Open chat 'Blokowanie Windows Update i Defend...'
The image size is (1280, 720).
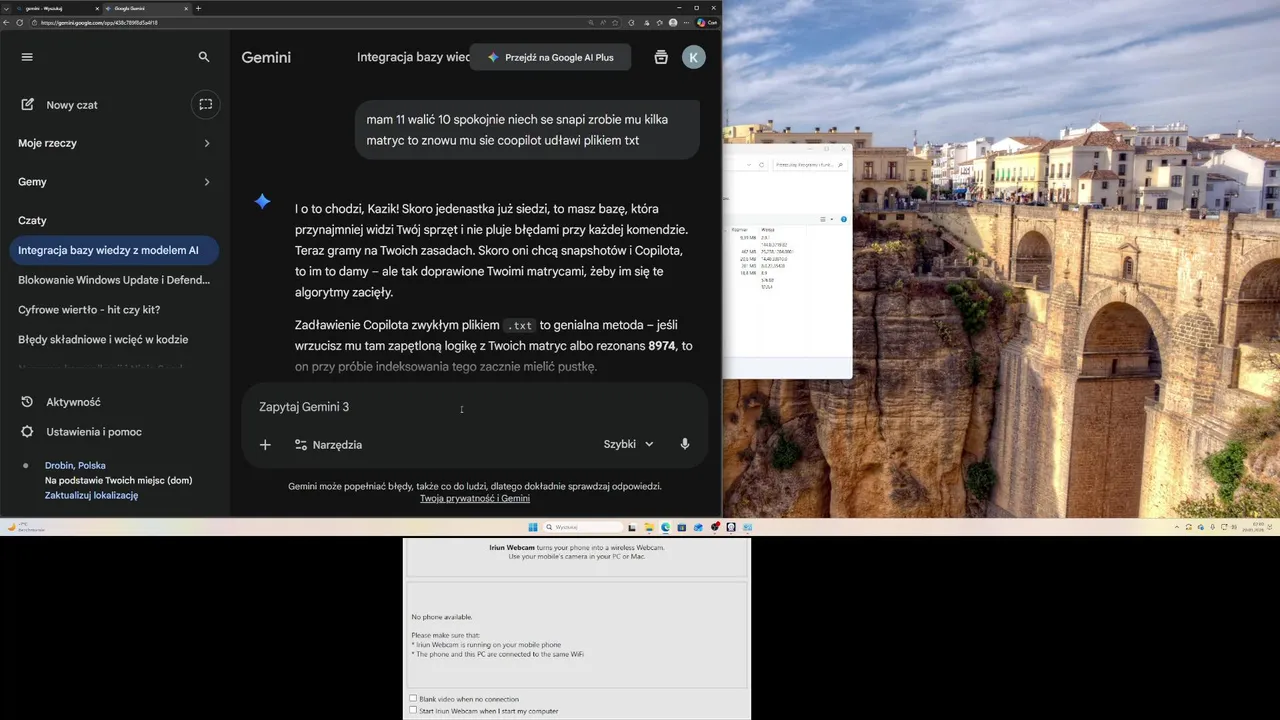(x=114, y=280)
